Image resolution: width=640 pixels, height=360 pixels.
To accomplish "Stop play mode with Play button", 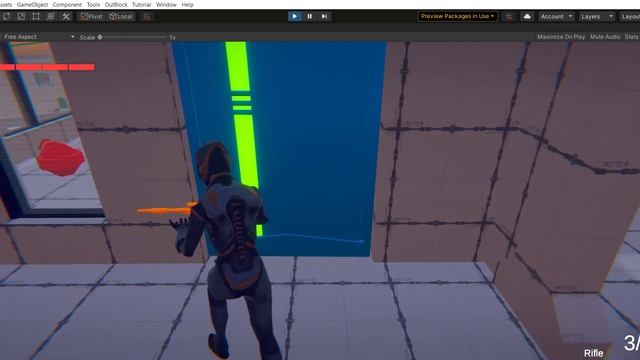I will point(294,16).
